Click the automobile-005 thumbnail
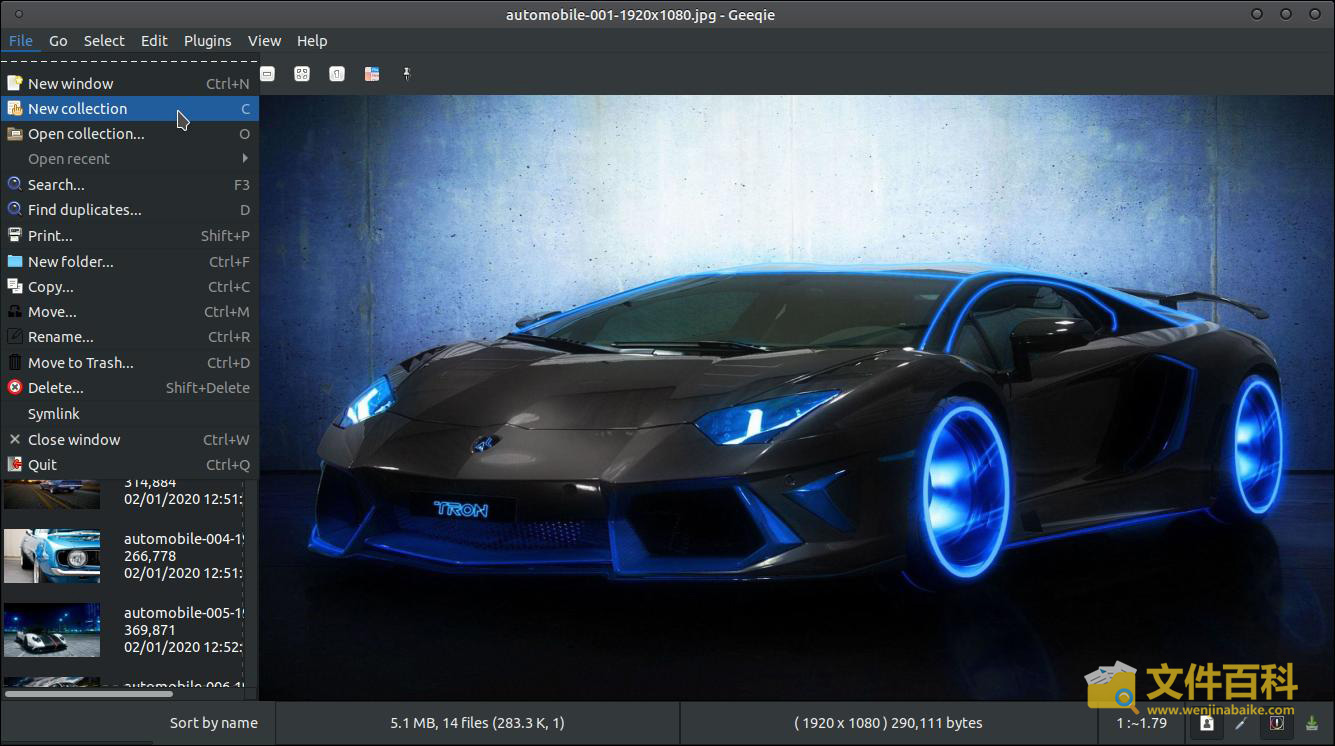This screenshot has width=1335, height=746. (52, 630)
